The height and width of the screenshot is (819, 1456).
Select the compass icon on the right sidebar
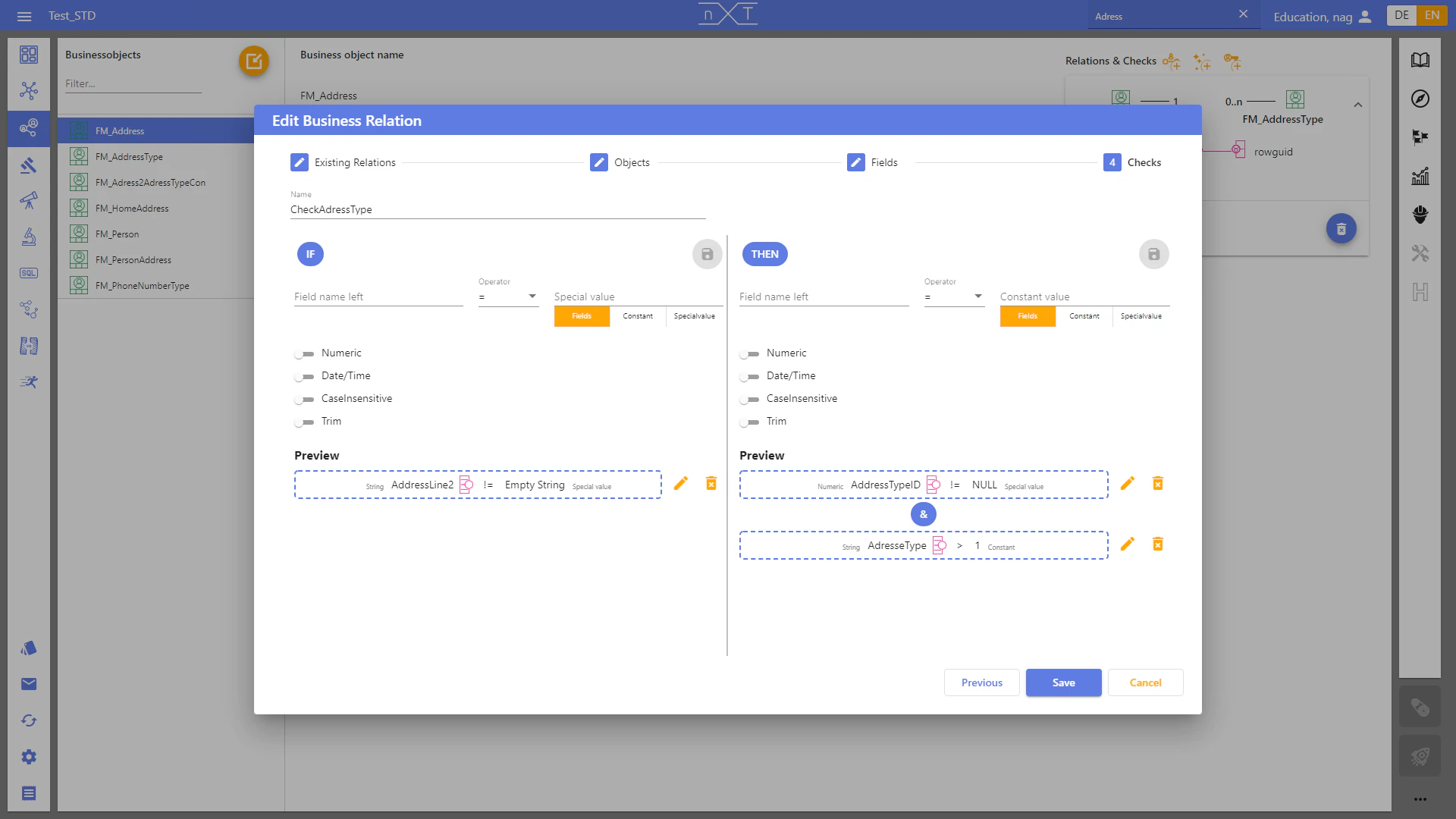[1421, 99]
